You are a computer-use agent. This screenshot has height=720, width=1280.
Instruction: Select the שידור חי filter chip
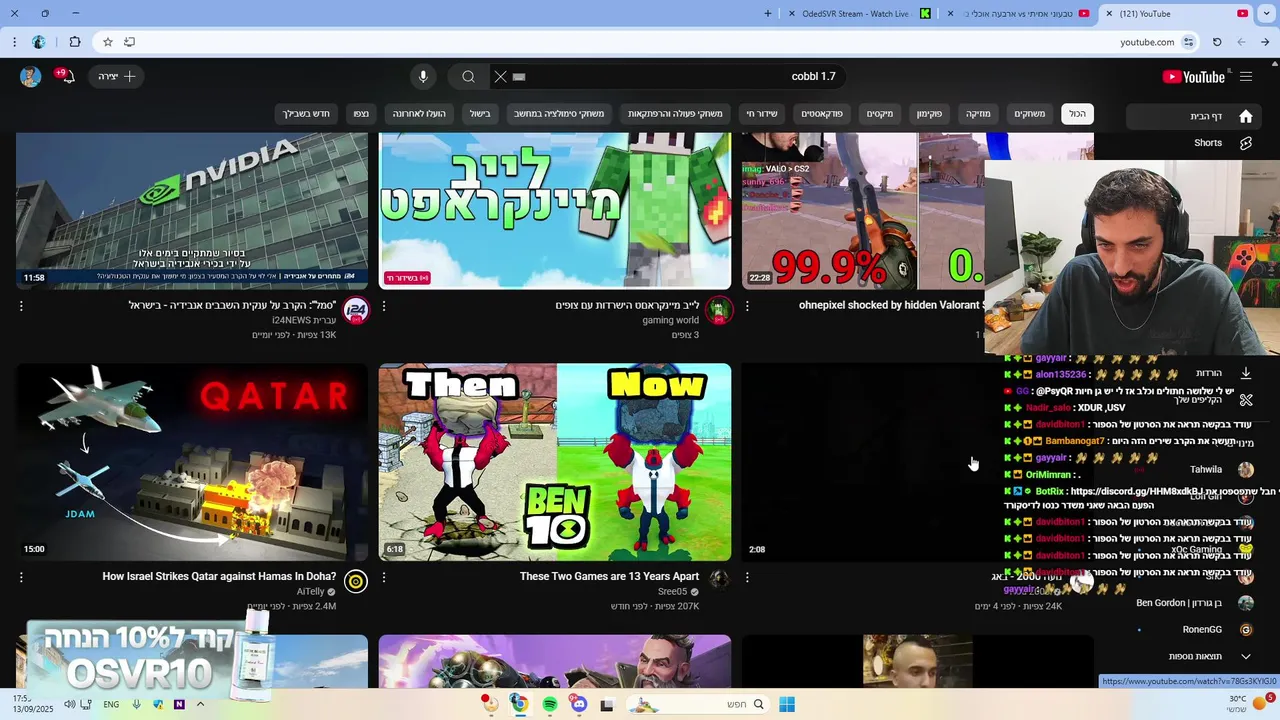(x=762, y=114)
